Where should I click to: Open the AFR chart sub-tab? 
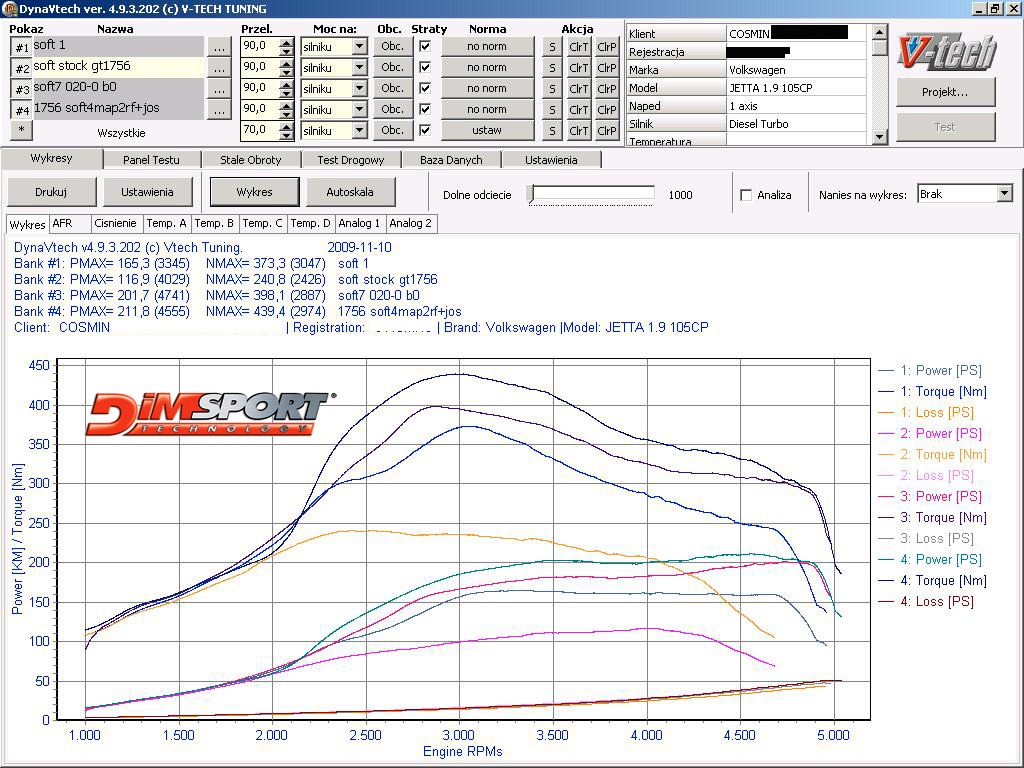[x=63, y=224]
